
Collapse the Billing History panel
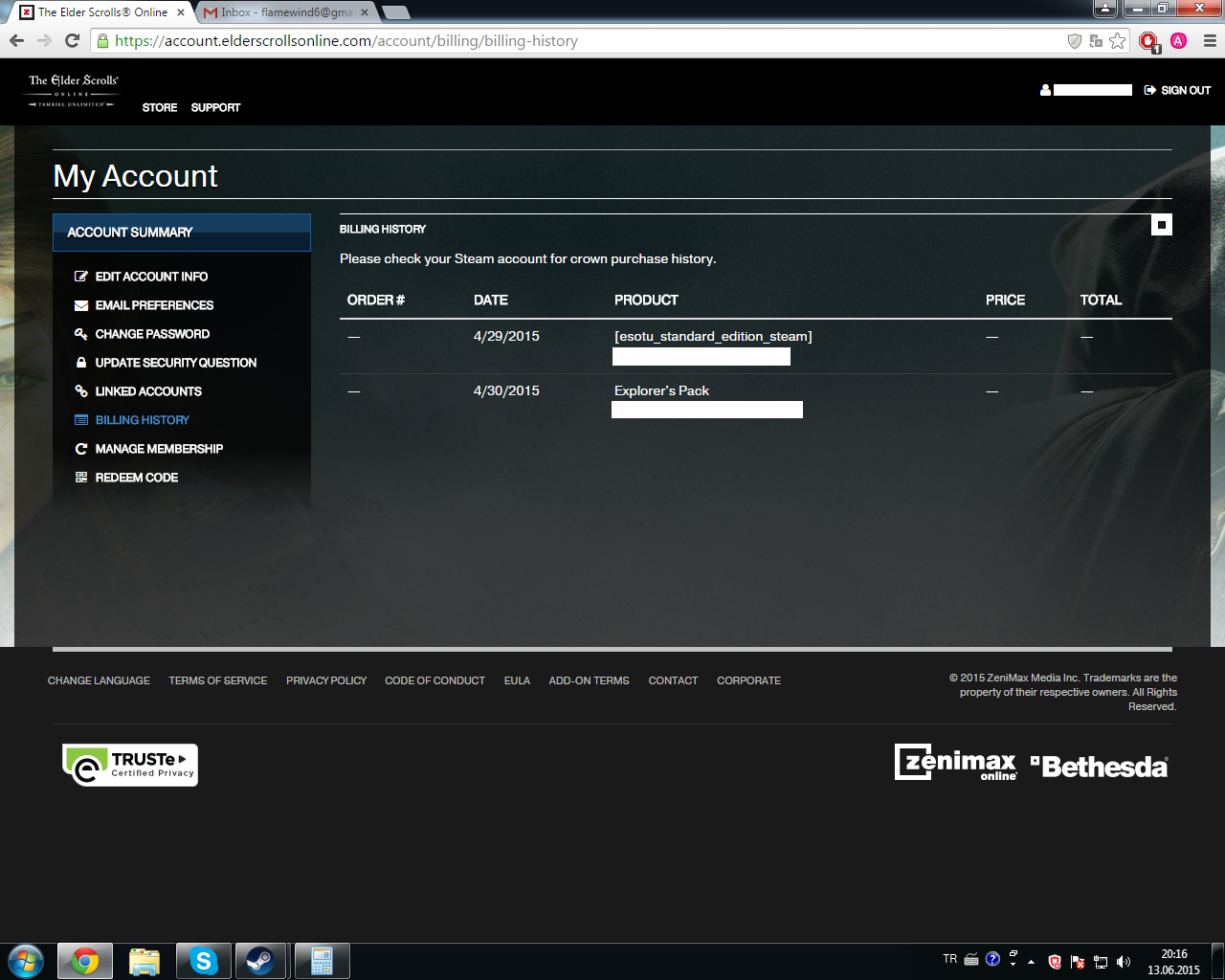tap(1161, 225)
